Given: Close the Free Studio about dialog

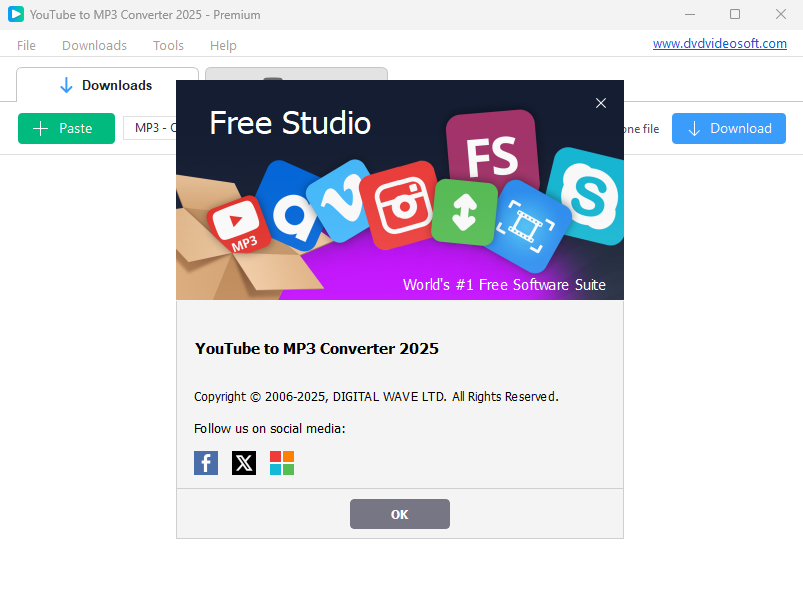Looking at the screenshot, I should [601, 103].
